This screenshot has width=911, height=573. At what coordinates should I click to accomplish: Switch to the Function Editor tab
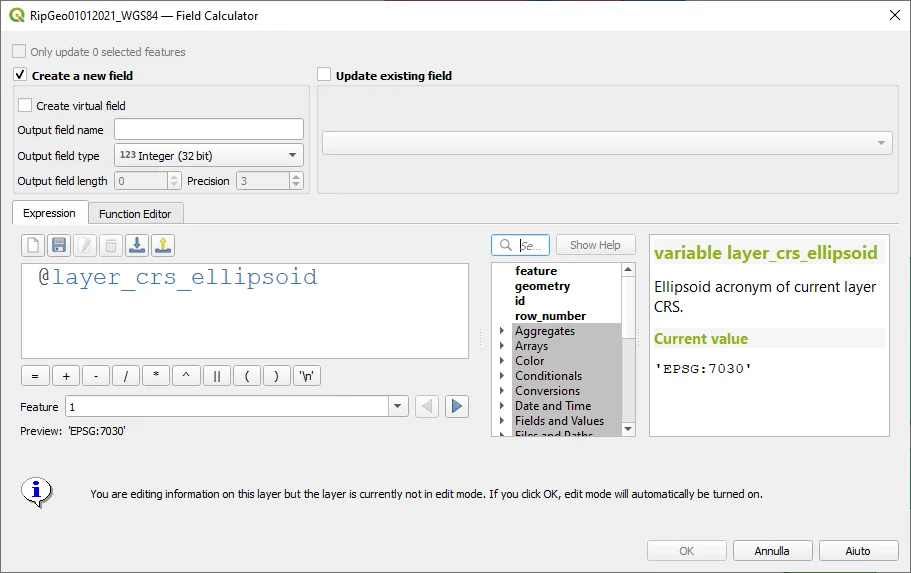click(135, 213)
